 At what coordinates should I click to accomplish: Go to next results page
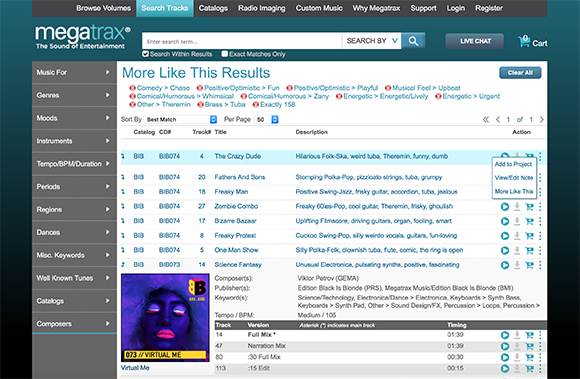coord(542,119)
